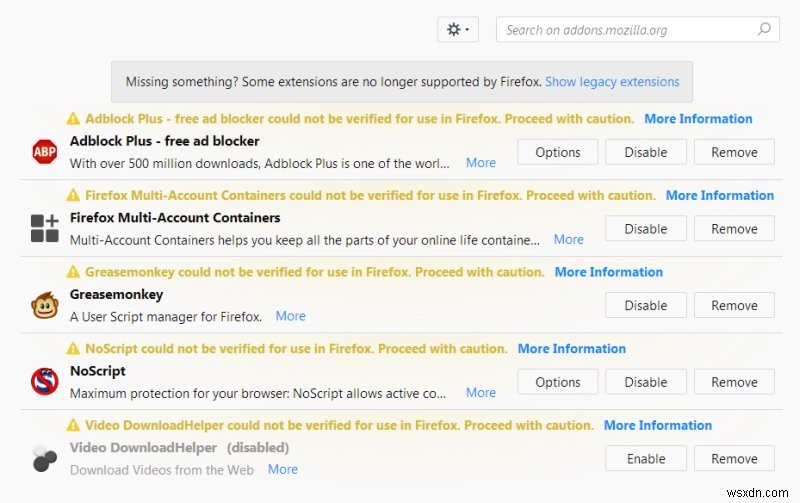Disable NoScript extension

coord(646,382)
